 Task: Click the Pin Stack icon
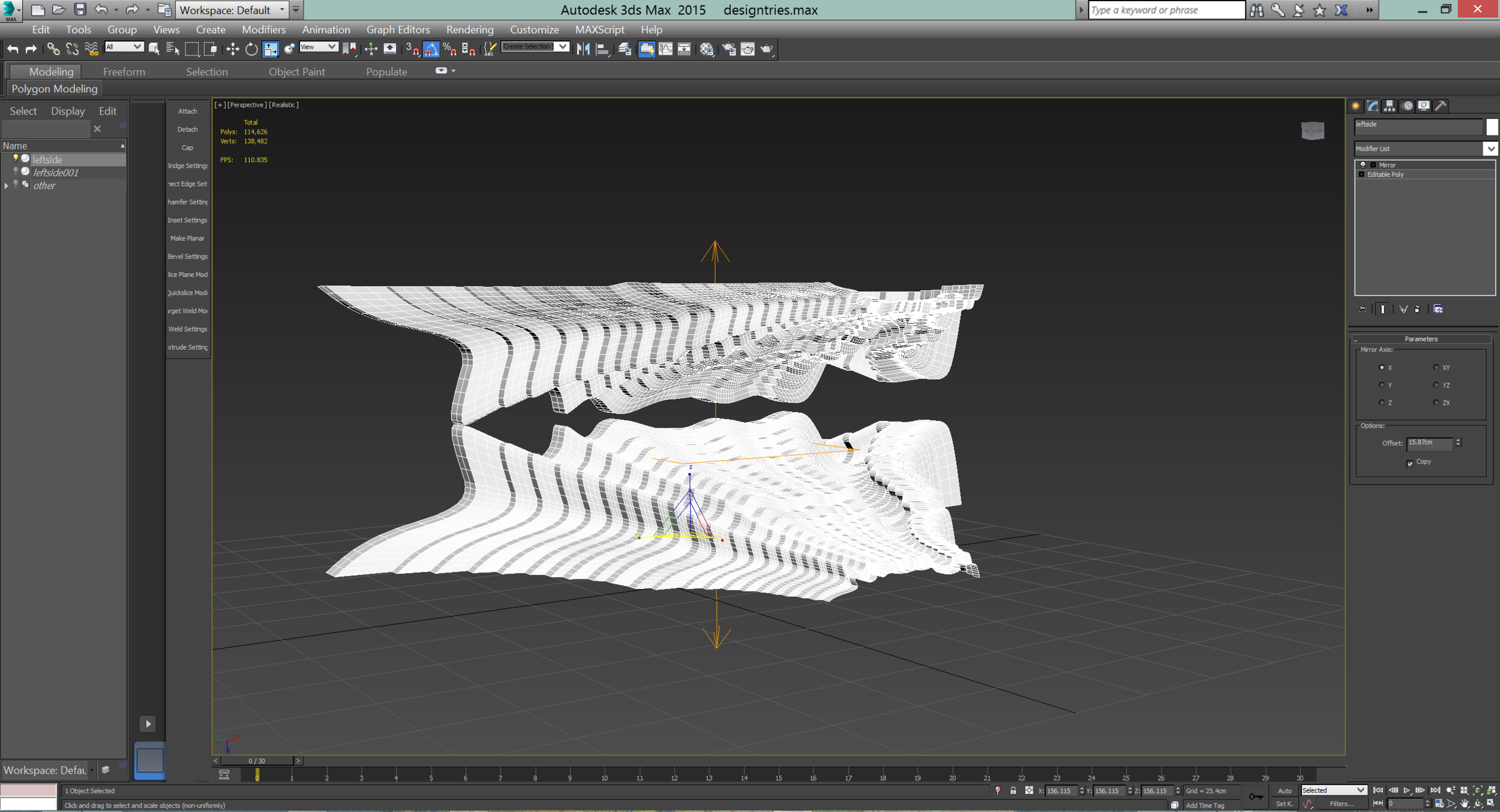coord(1362,309)
